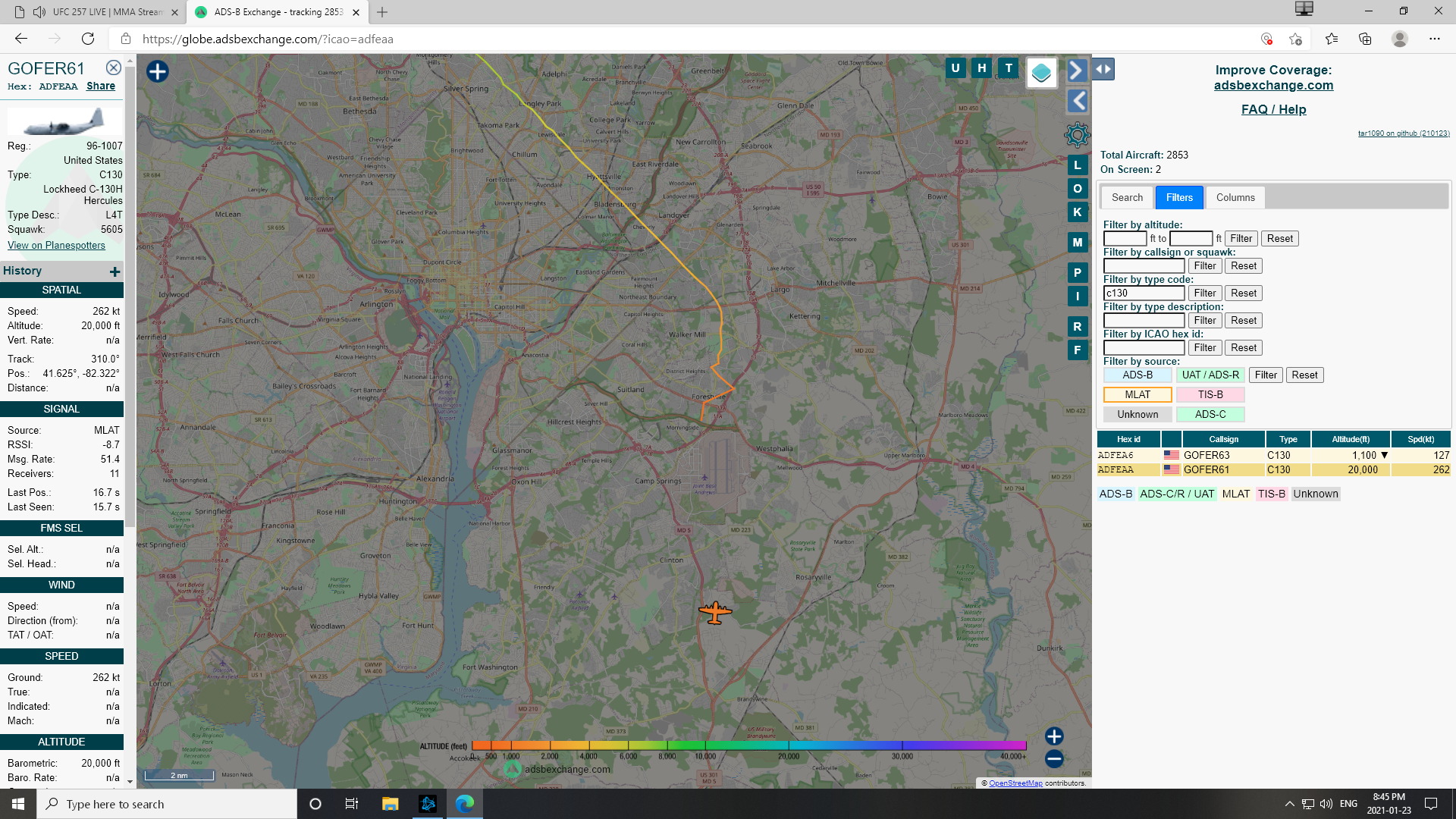Viewport: 1456px width, 819px height.
Task: Zoom in the map with plus button
Action: (1054, 736)
